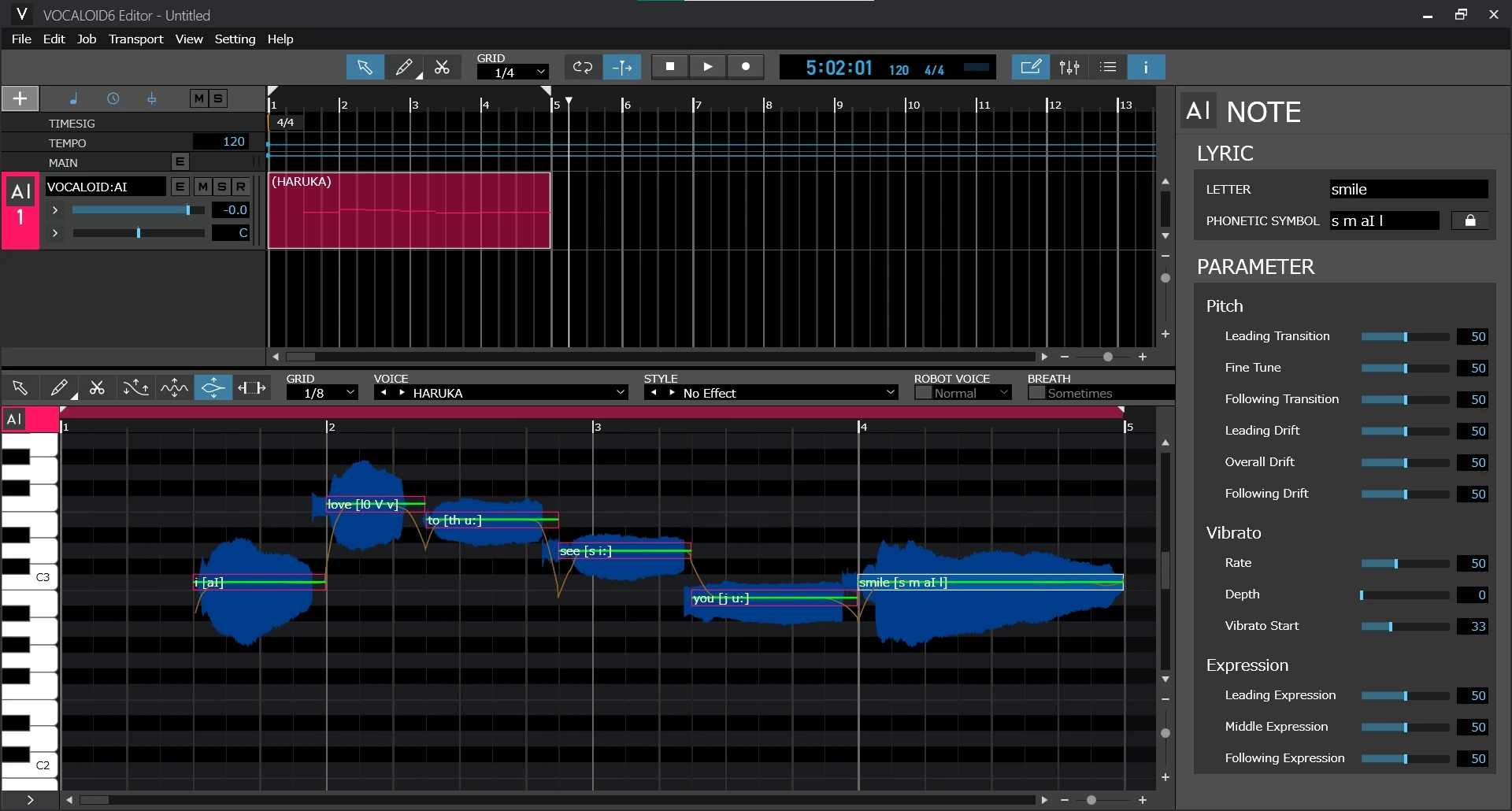Open the Transport menu
This screenshot has height=811, width=1512.
coord(136,39)
